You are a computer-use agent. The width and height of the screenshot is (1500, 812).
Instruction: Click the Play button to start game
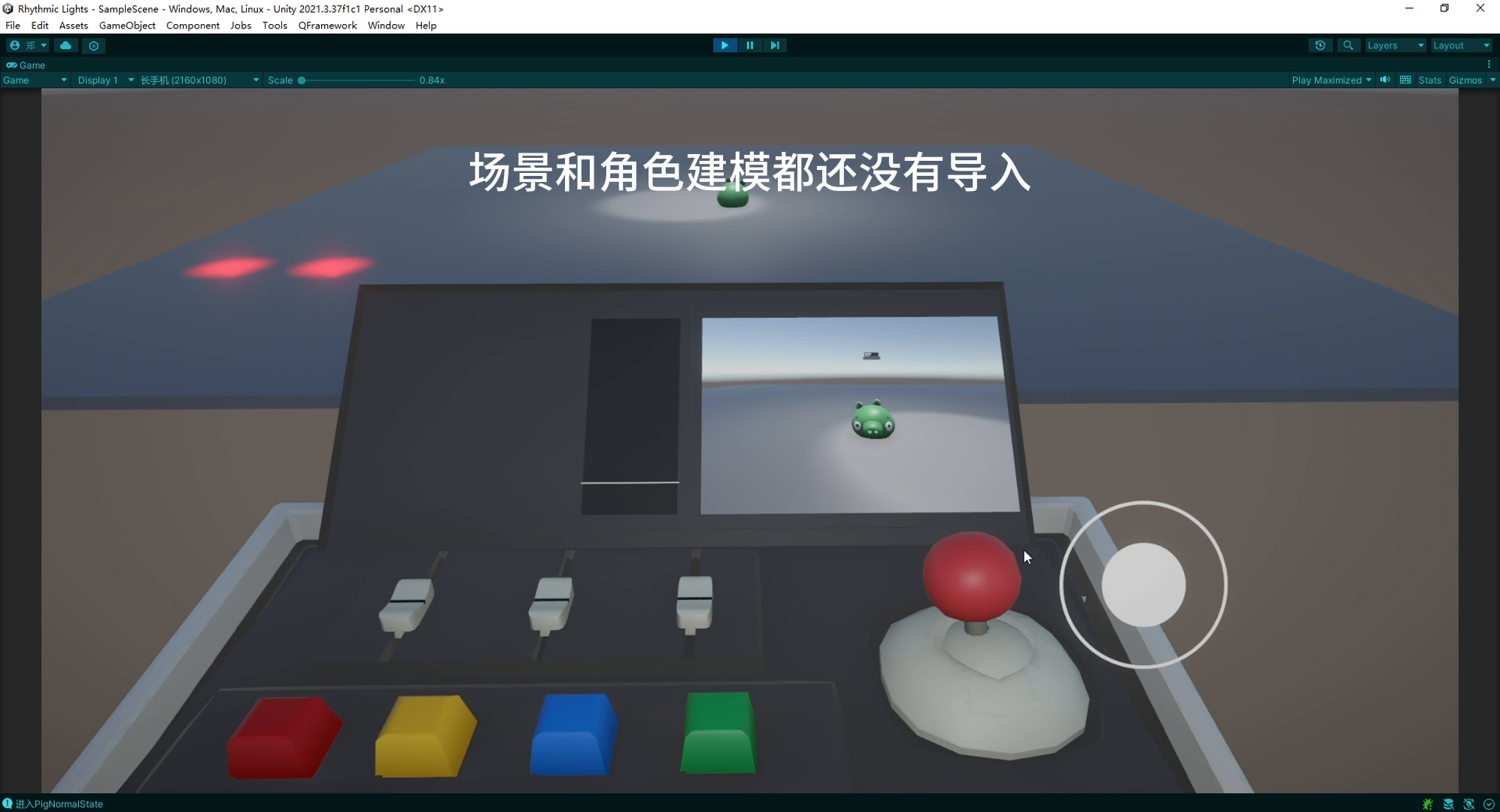723,44
